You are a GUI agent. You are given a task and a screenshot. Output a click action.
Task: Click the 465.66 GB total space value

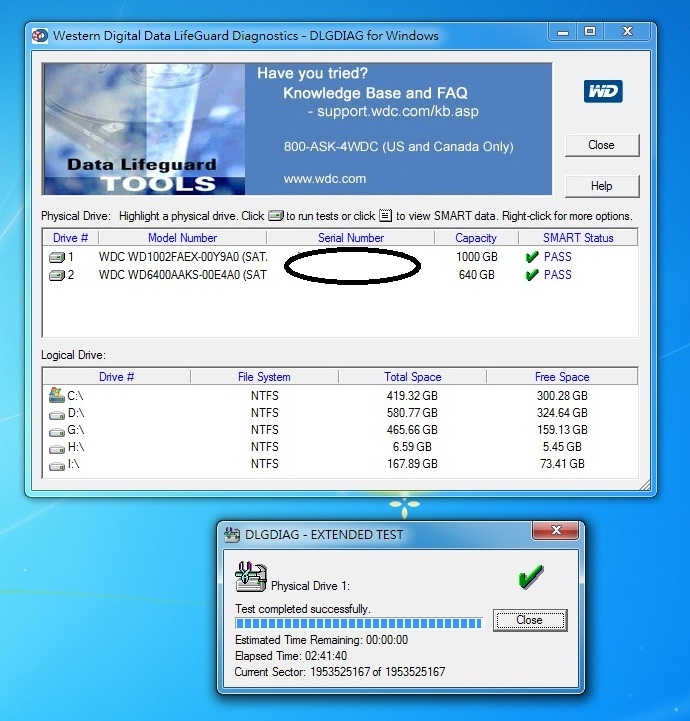(x=412, y=430)
